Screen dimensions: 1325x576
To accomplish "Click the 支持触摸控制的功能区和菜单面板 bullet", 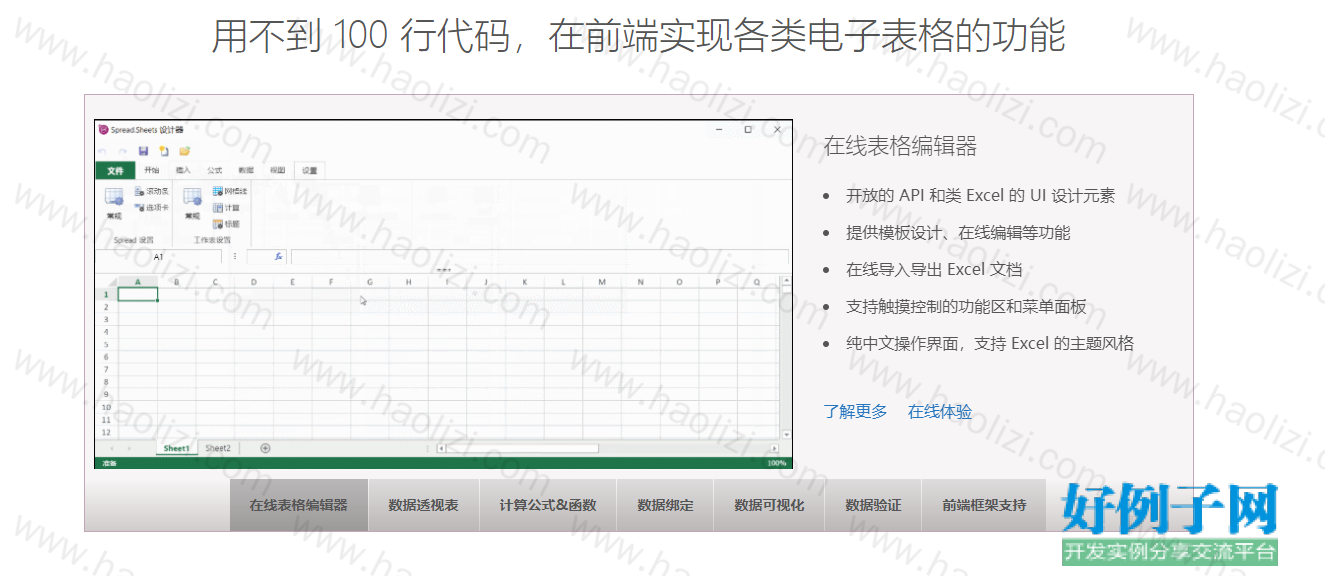I will coord(966,306).
